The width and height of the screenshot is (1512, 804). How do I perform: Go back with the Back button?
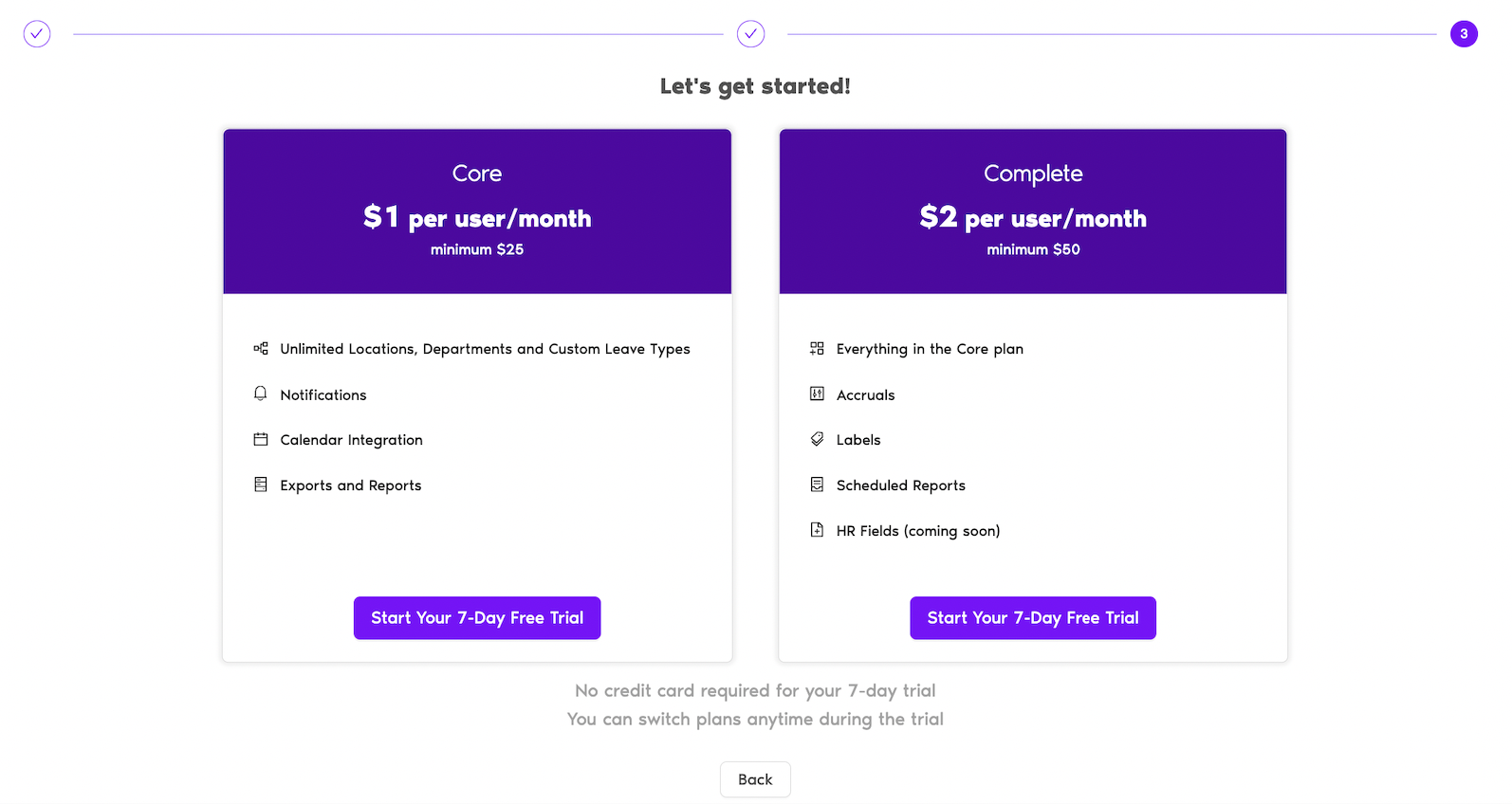(x=755, y=779)
